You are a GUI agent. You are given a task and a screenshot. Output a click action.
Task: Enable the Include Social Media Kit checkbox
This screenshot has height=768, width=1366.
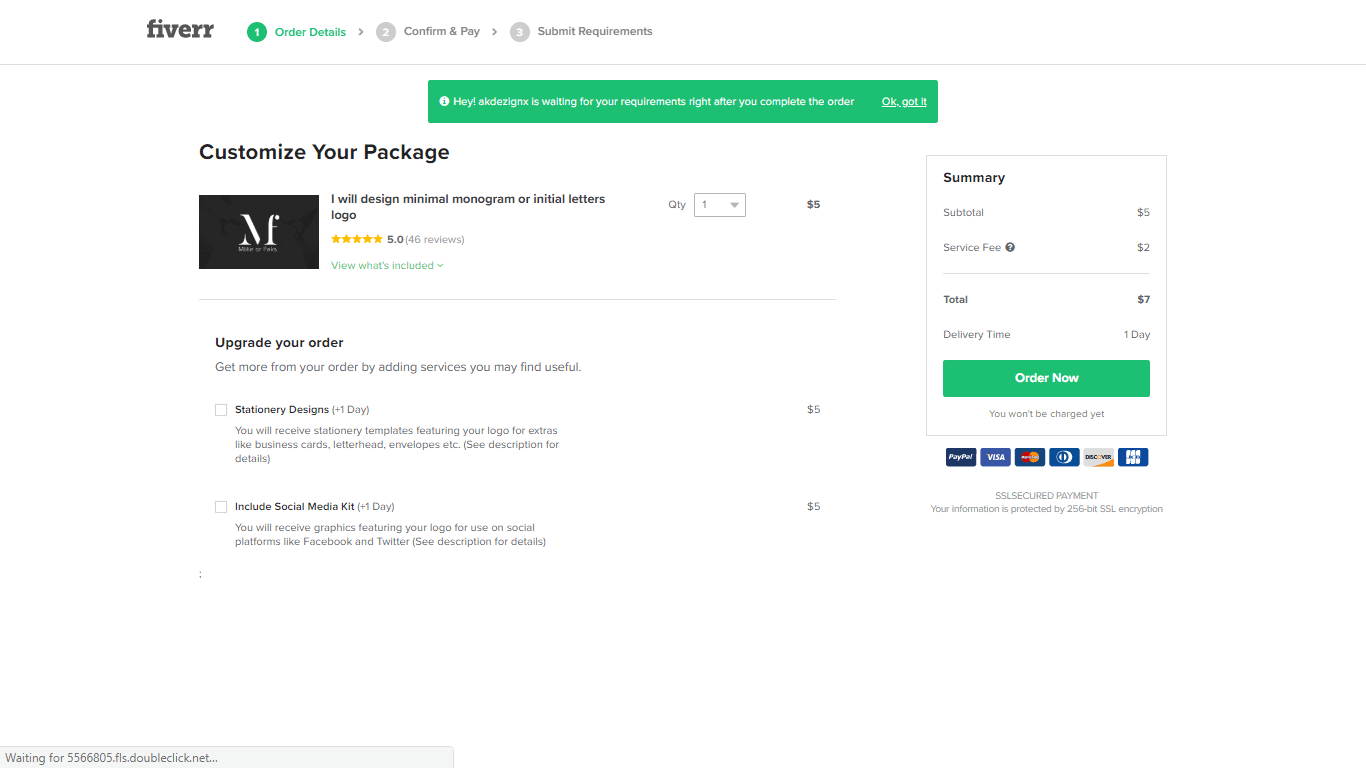pyautogui.click(x=221, y=507)
